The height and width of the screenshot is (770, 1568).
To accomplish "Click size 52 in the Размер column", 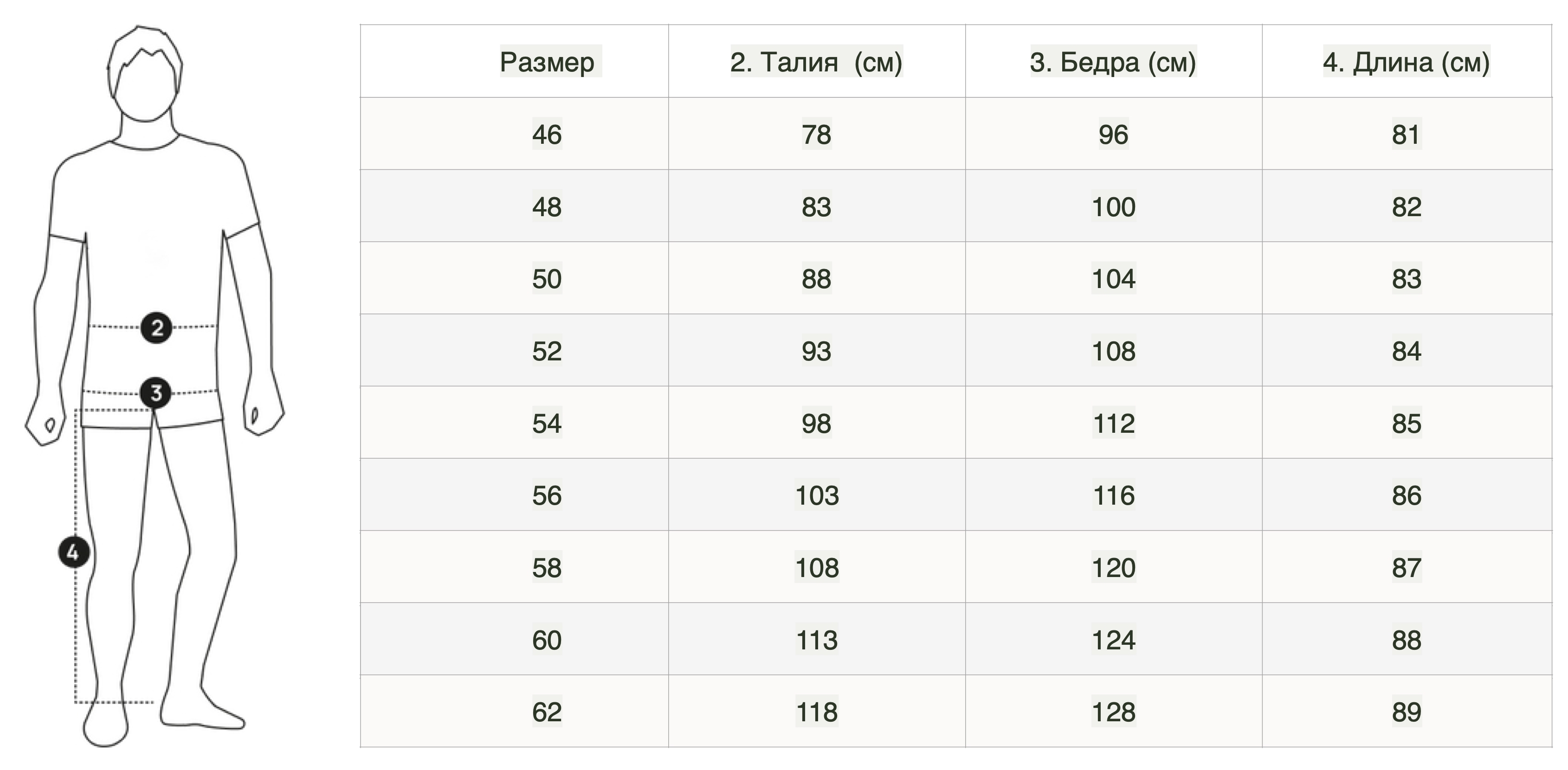I will (x=547, y=351).
